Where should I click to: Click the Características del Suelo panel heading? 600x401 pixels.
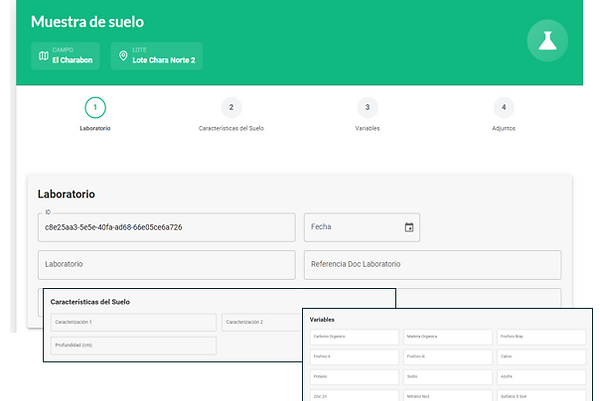point(90,302)
